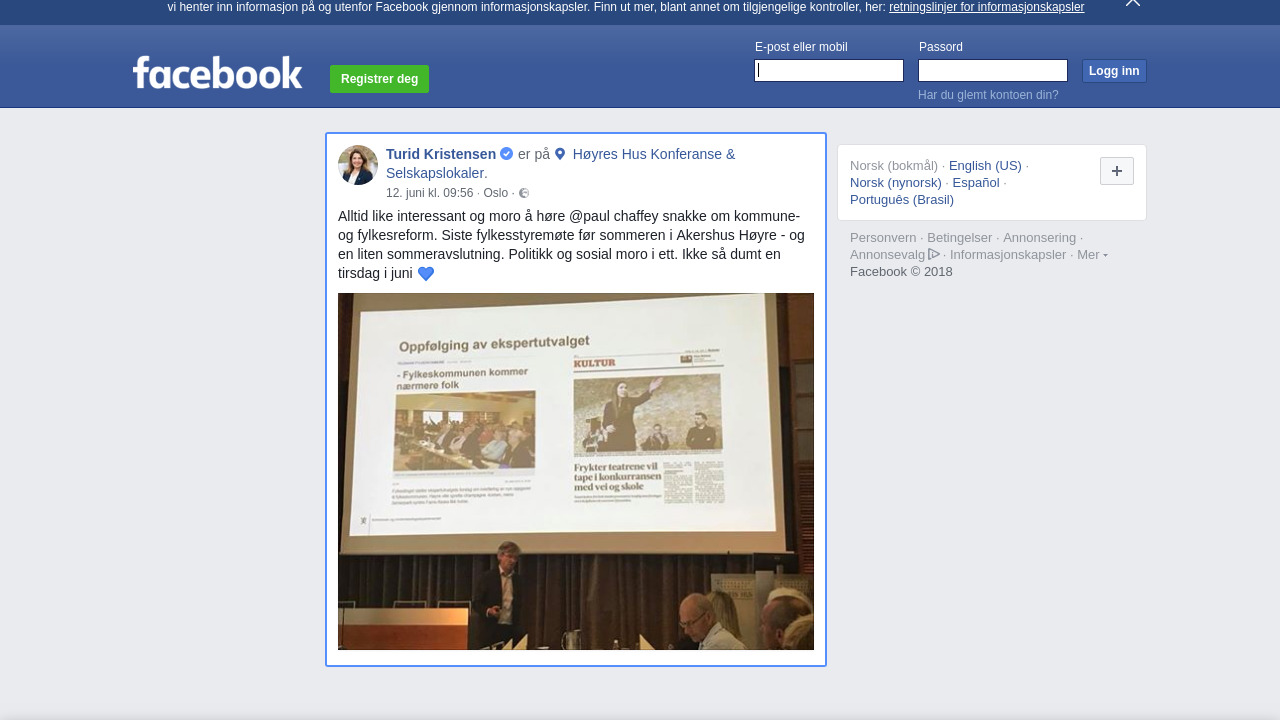The height and width of the screenshot is (720, 1280).
Task: Click the verified badge next to Turid Kristensen
Action: (x=507, y=154)
